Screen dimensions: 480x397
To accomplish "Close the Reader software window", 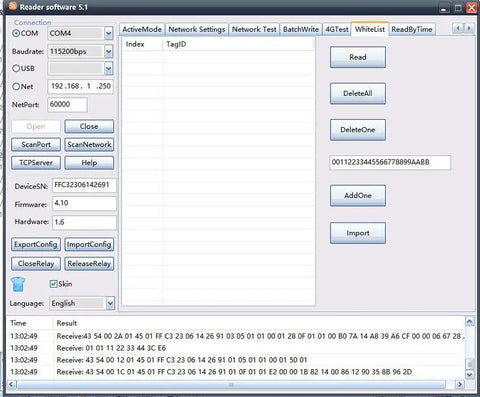I will point(472,8).
